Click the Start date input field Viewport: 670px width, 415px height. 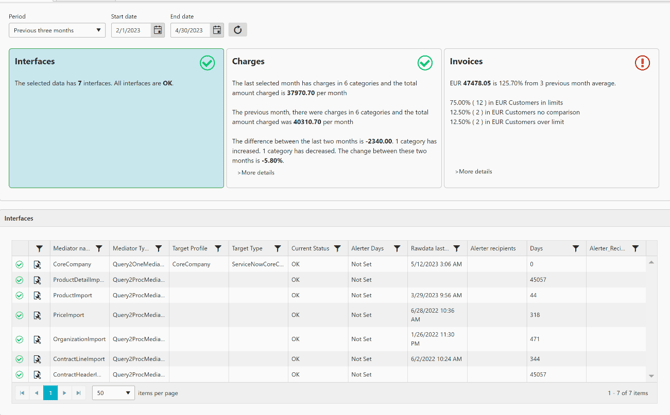pyautogui.click(x=131, y=31)
